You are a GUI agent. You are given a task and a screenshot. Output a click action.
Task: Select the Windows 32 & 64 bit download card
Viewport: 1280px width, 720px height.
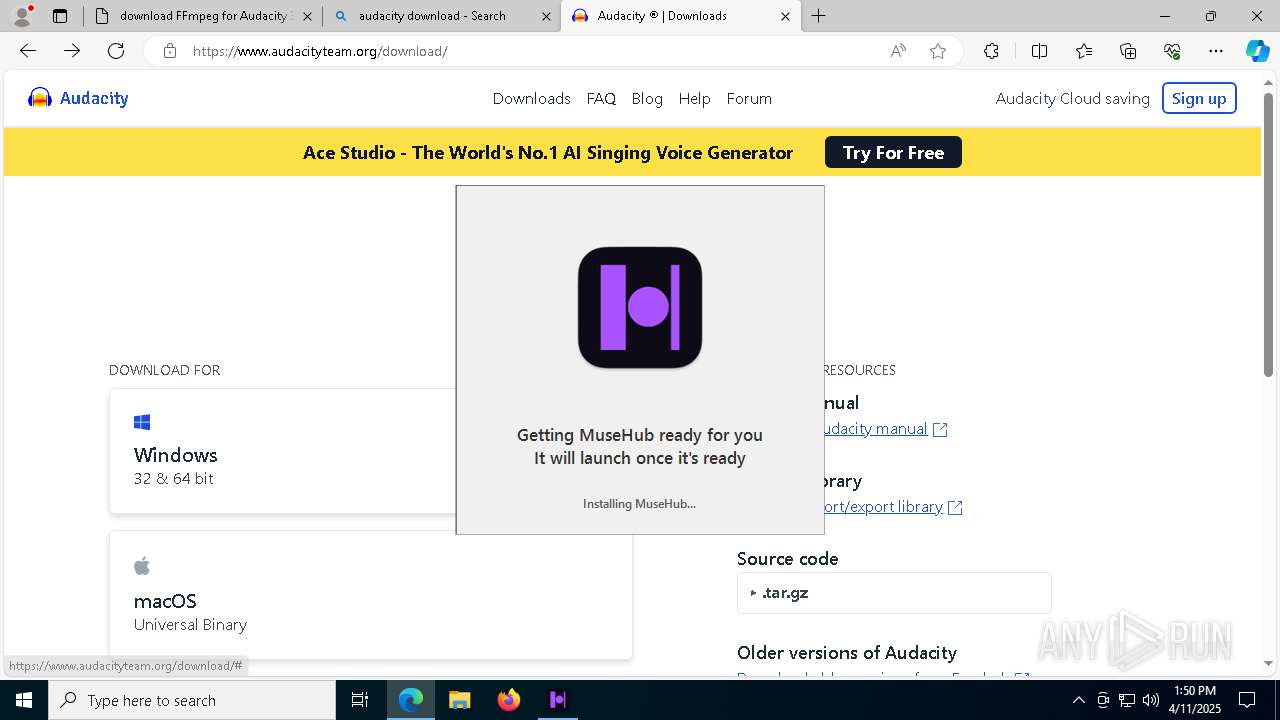282,451
